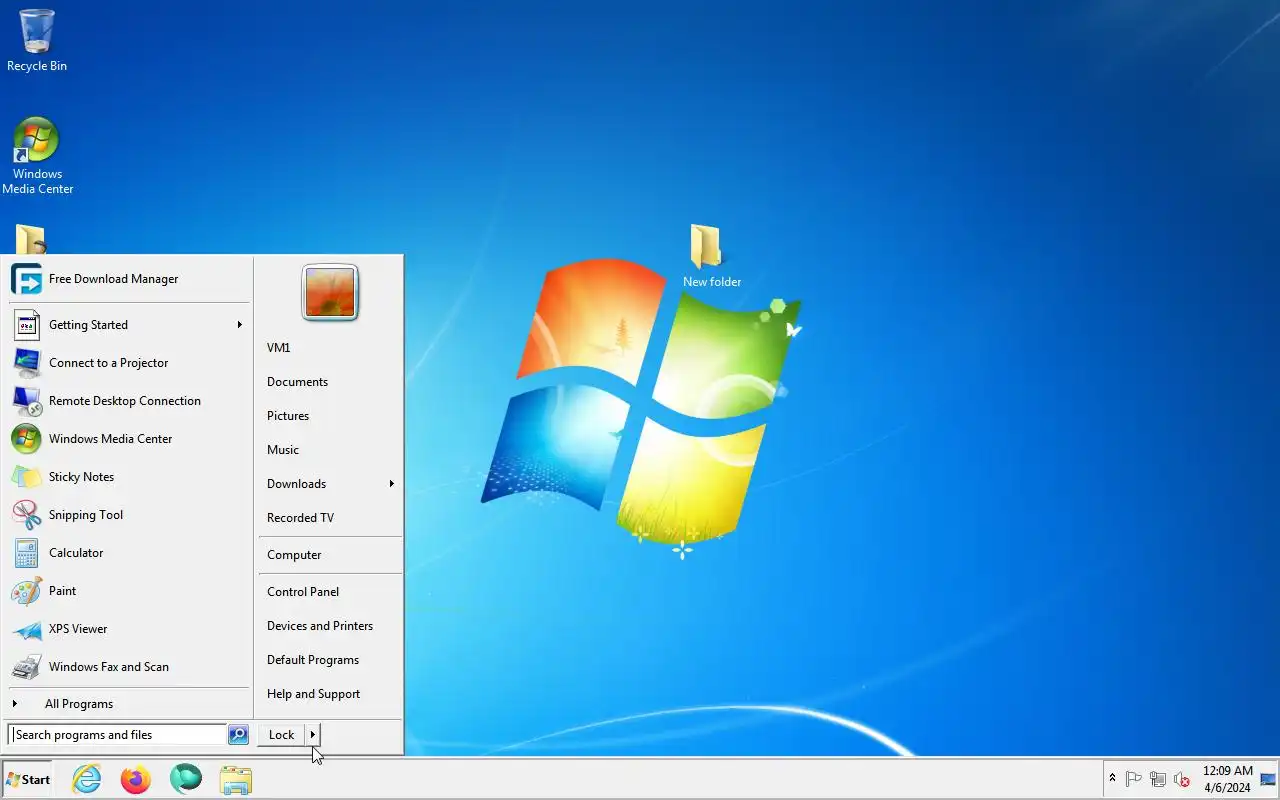The height and width of the screenshot is (800, 1280).
Task: Launch Firefox from the taskbar
Action: (x=135, y=779)
